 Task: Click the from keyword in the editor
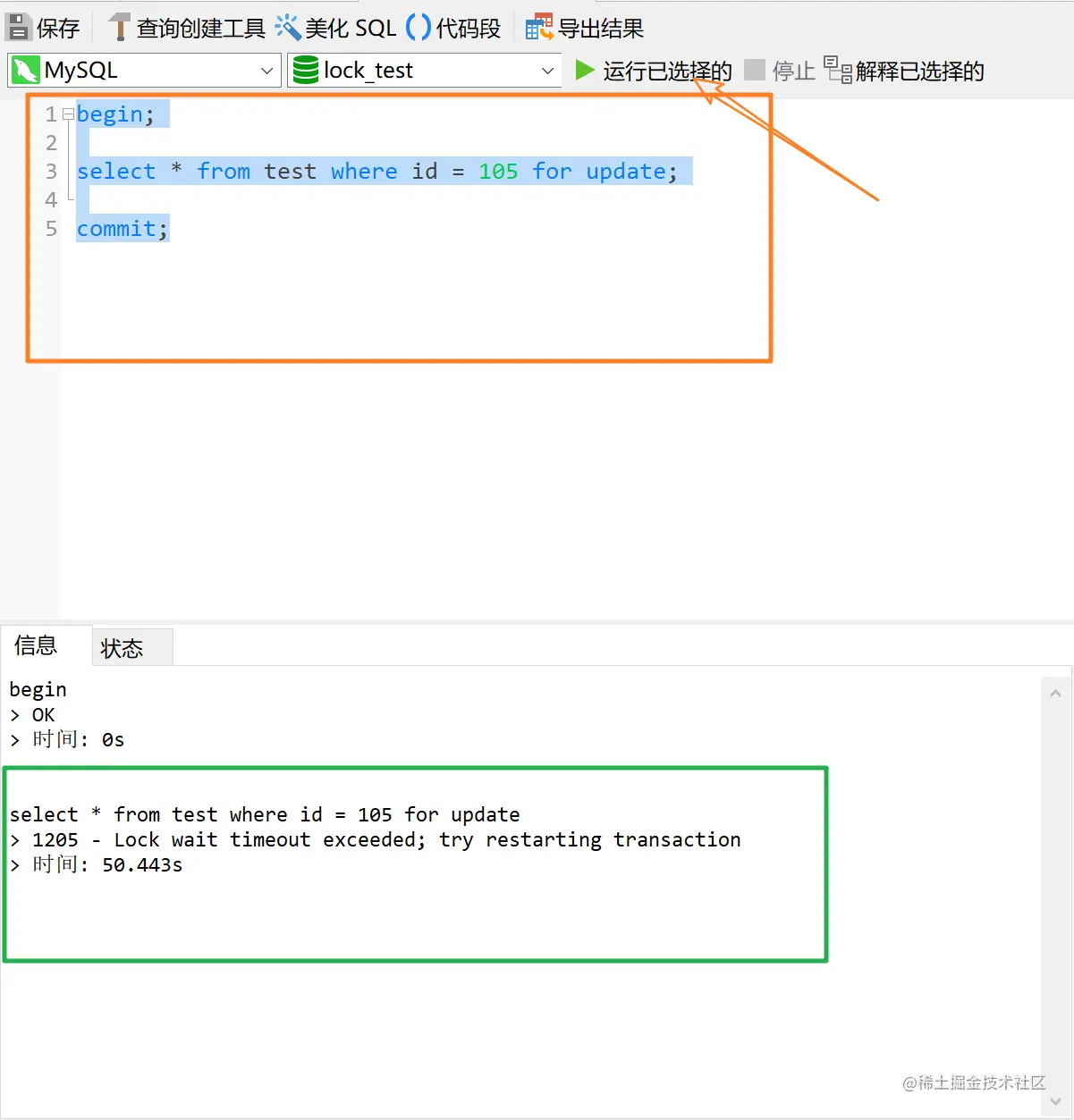224,172
